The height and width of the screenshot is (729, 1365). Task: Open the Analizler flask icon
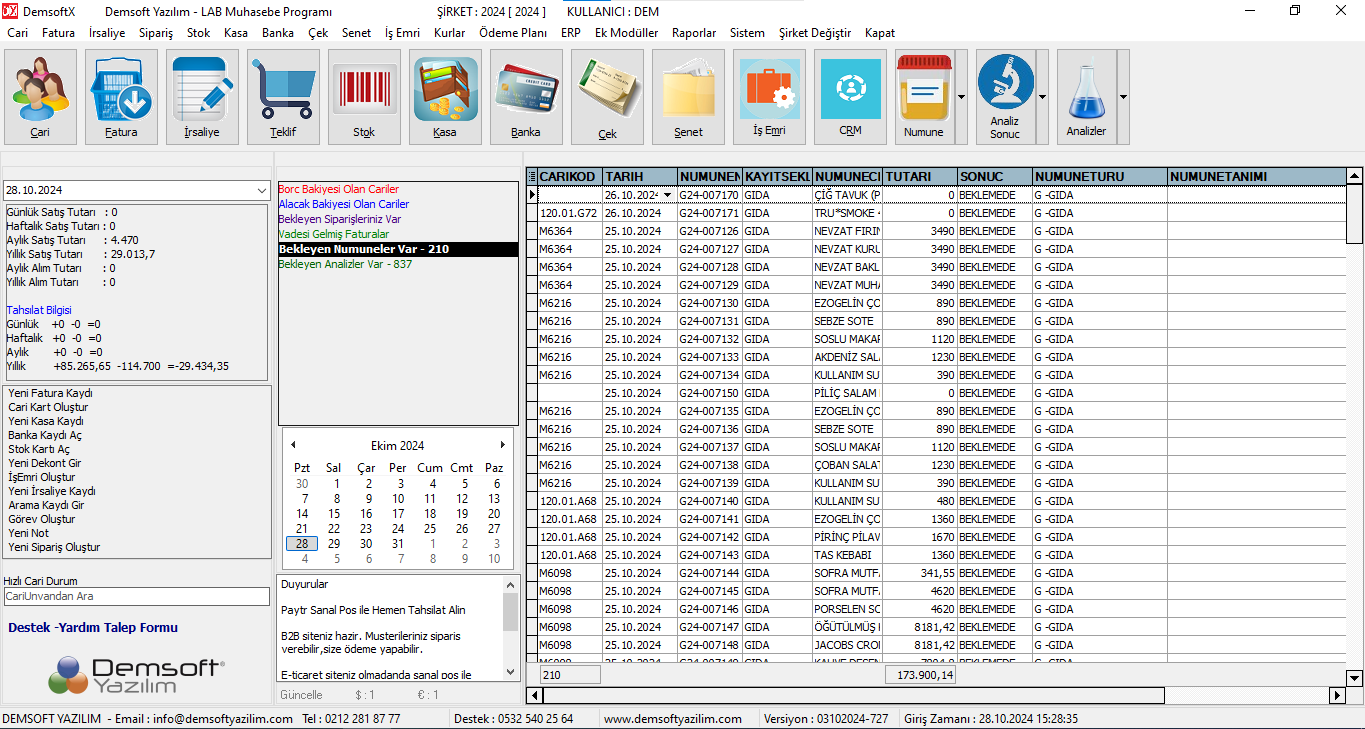point(1086,97)
